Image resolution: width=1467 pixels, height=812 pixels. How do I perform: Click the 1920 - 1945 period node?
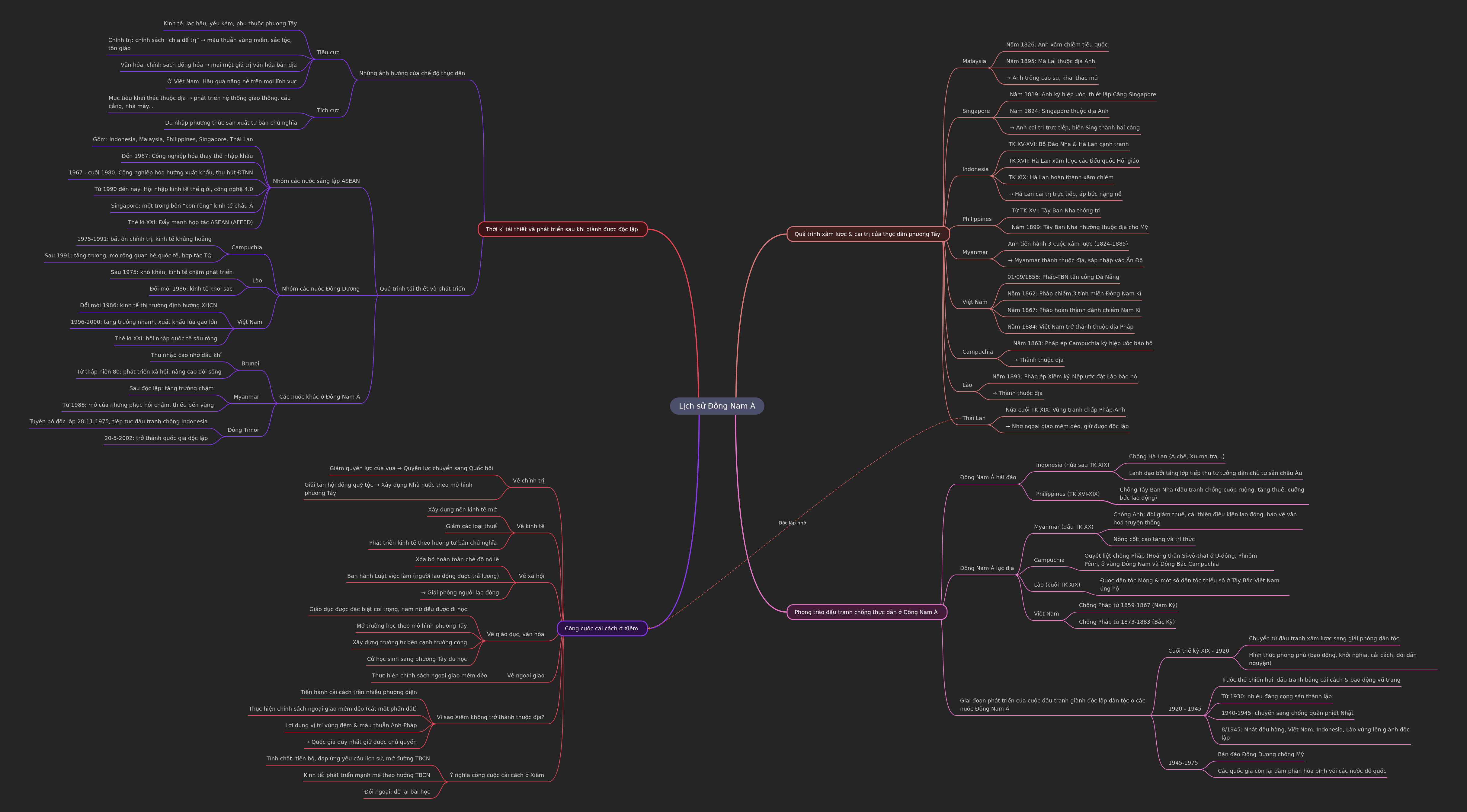tap(1184, 709)
